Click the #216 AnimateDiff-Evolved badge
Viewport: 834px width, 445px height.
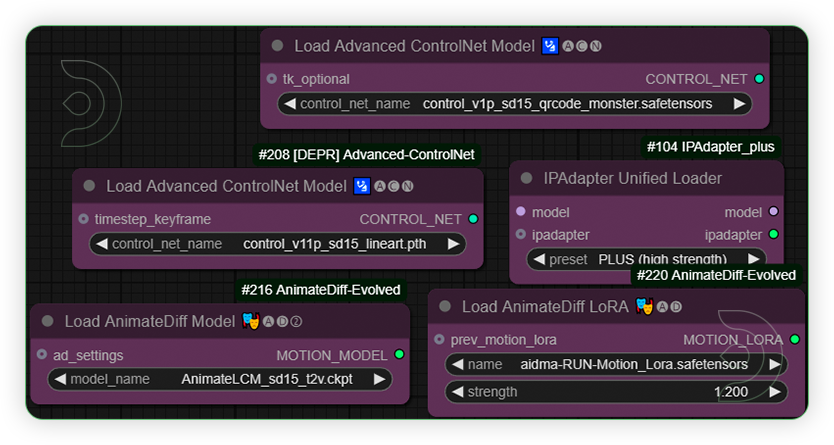click(321, 290)
